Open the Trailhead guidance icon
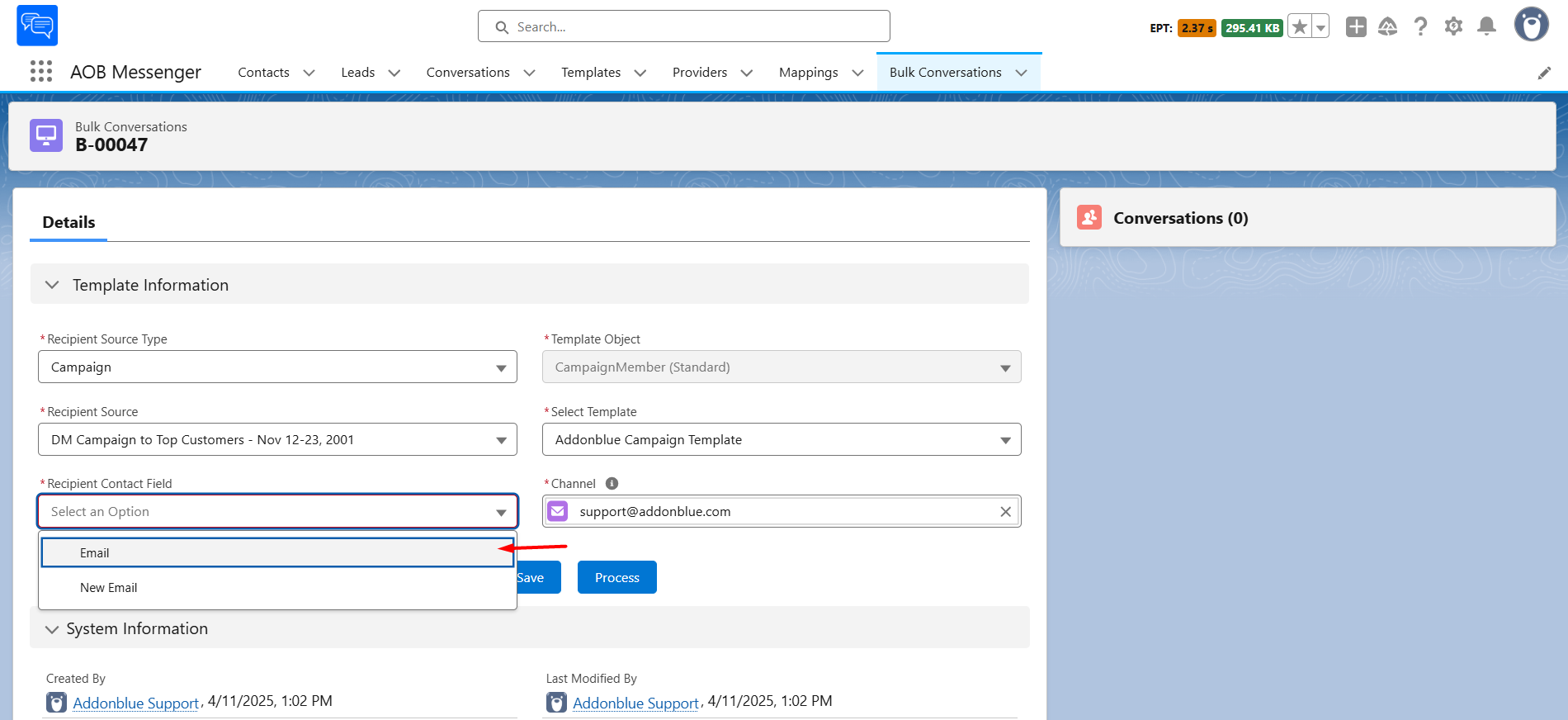Viewport: 1568px width, 720px height. (1388, 27)
